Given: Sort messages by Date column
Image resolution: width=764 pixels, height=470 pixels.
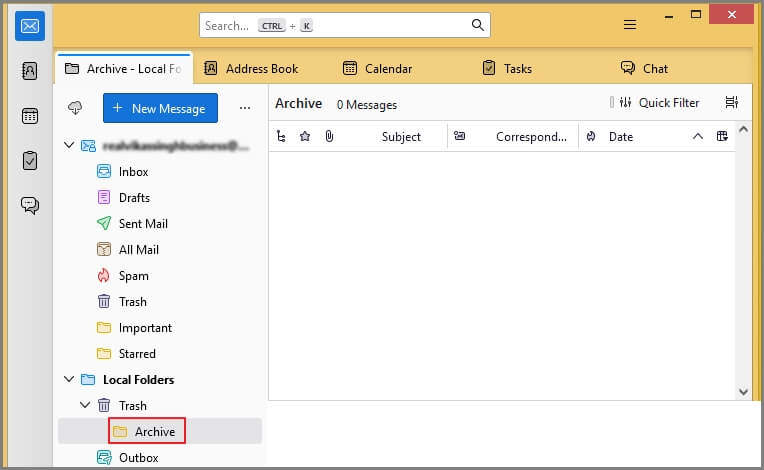Looking at the screenshot, I should (621, 137).
